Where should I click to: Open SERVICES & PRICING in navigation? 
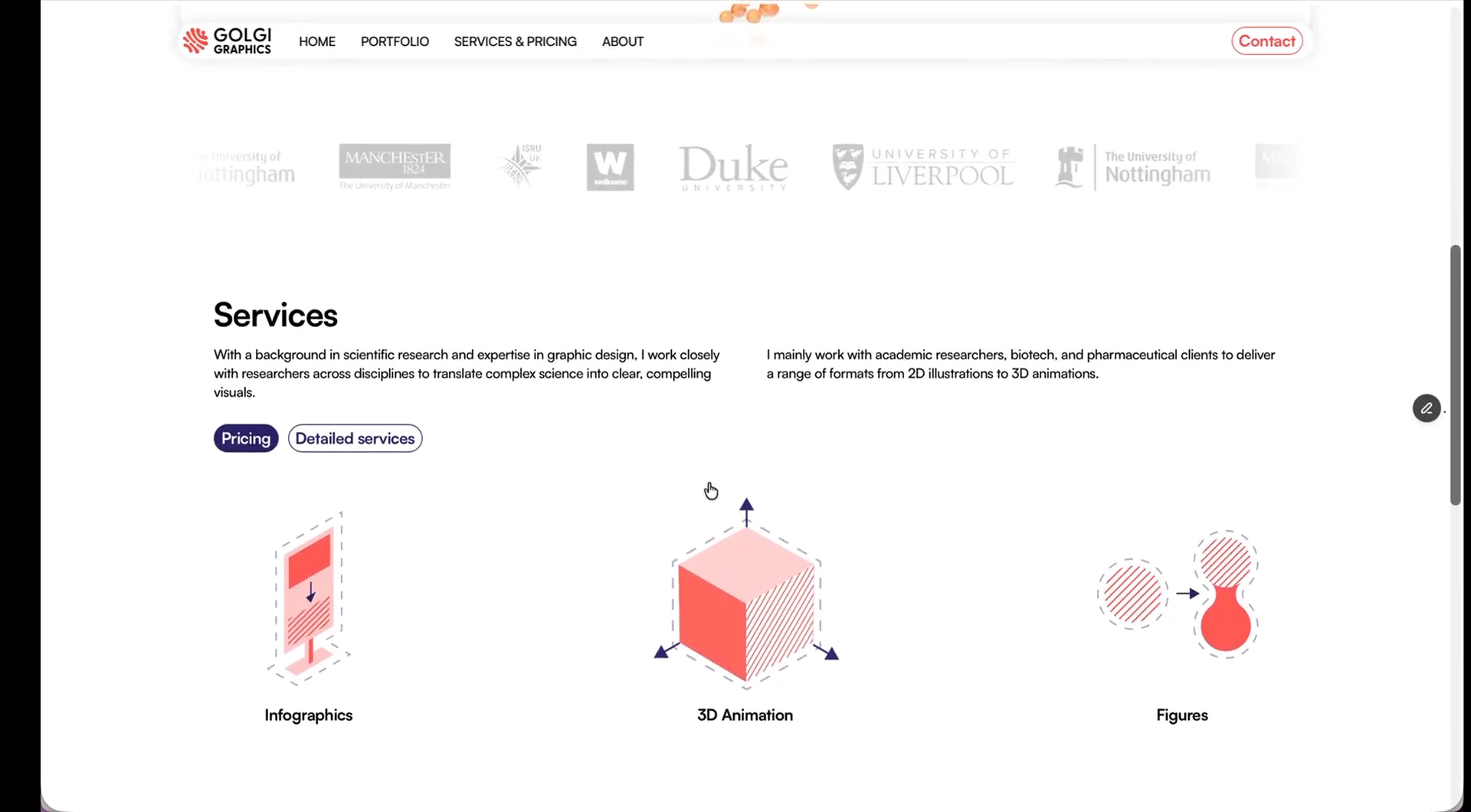[x=515, y=41]
